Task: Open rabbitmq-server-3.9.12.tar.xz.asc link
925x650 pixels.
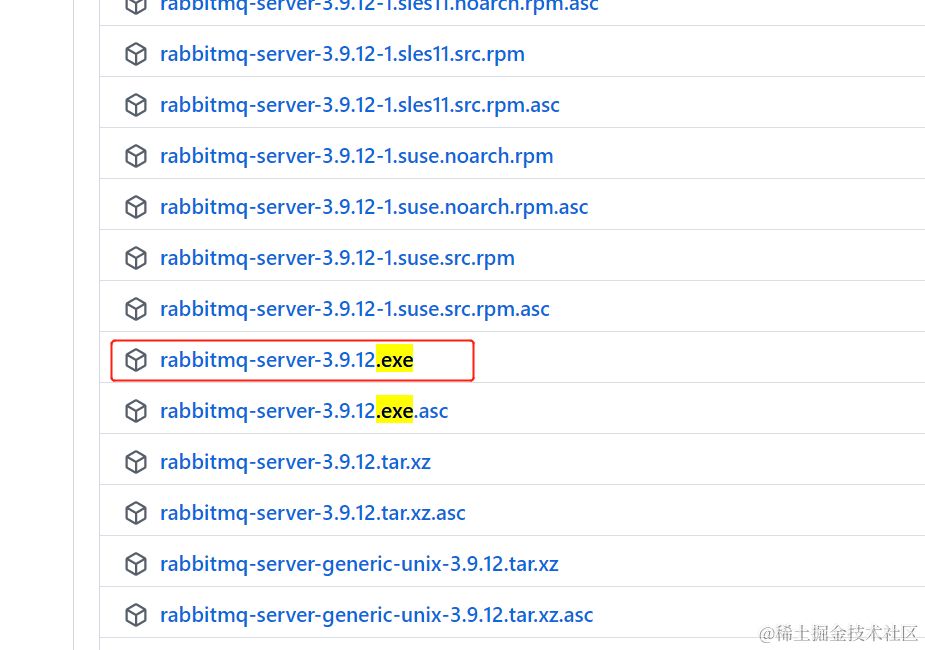Action: click(x=313, y=513)
